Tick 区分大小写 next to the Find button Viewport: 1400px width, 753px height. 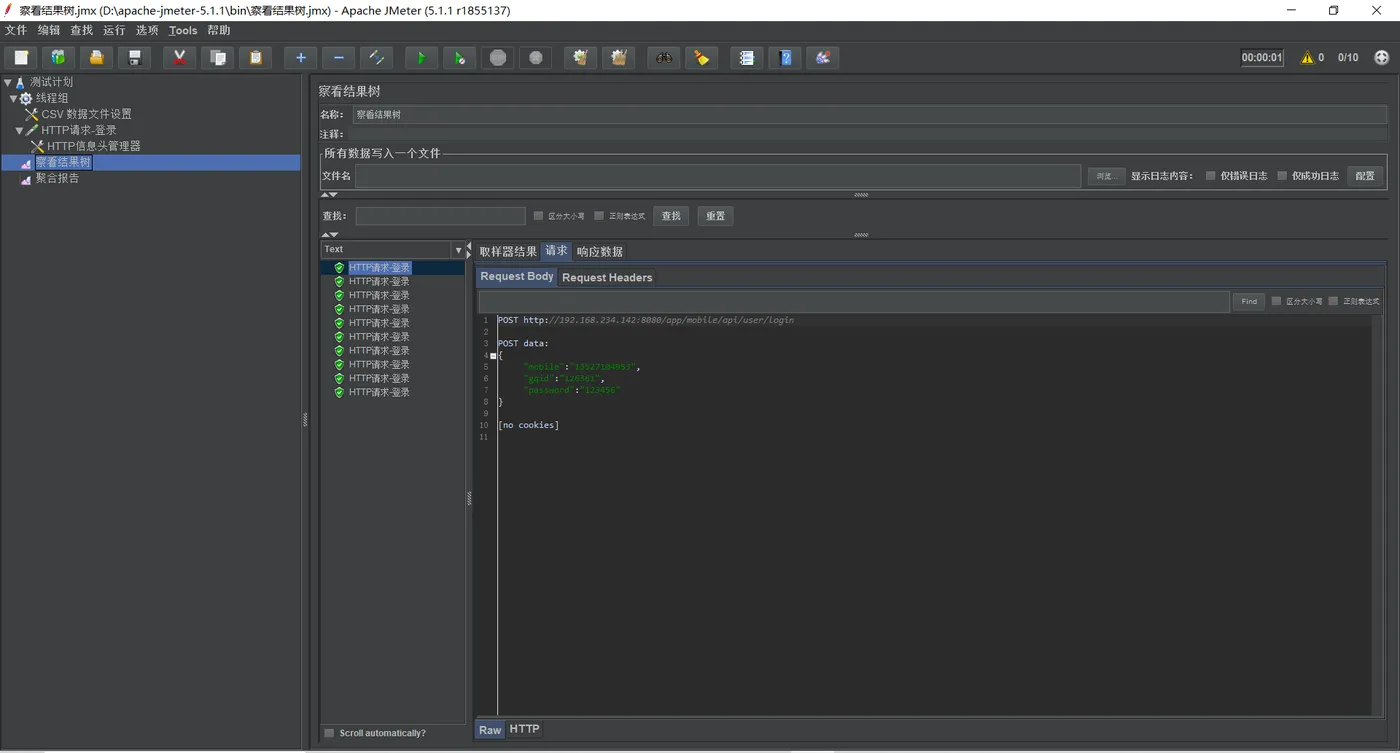pos(1276,301)
